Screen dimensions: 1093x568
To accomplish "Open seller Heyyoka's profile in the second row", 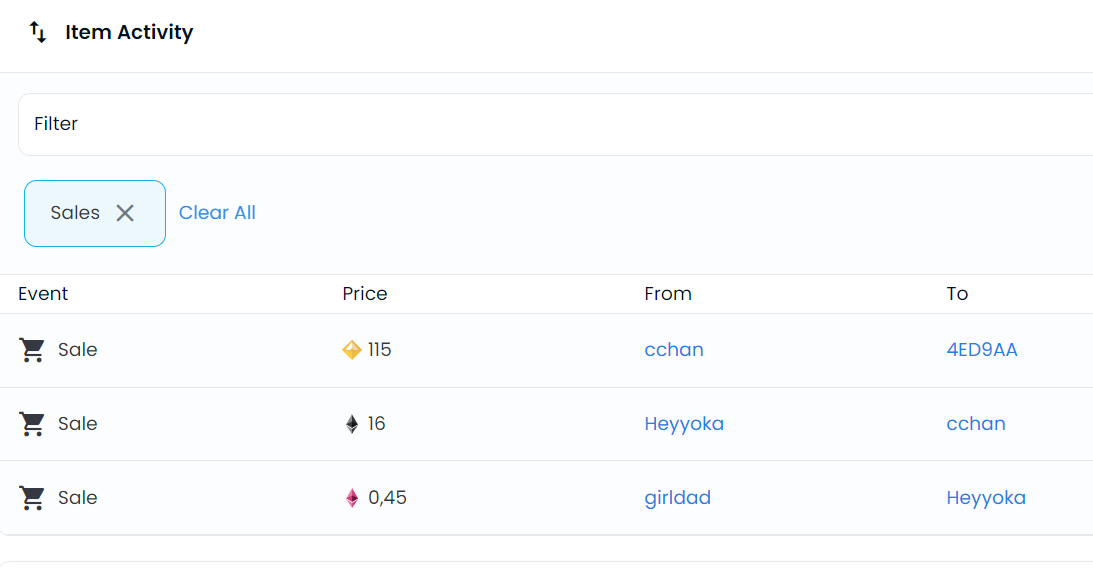I will 684,424.
